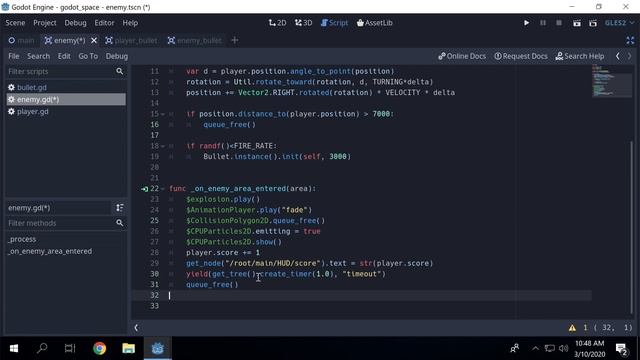Switch to the 3D workspace
Viewport: 640px width, 360px height.
[303, 23]
